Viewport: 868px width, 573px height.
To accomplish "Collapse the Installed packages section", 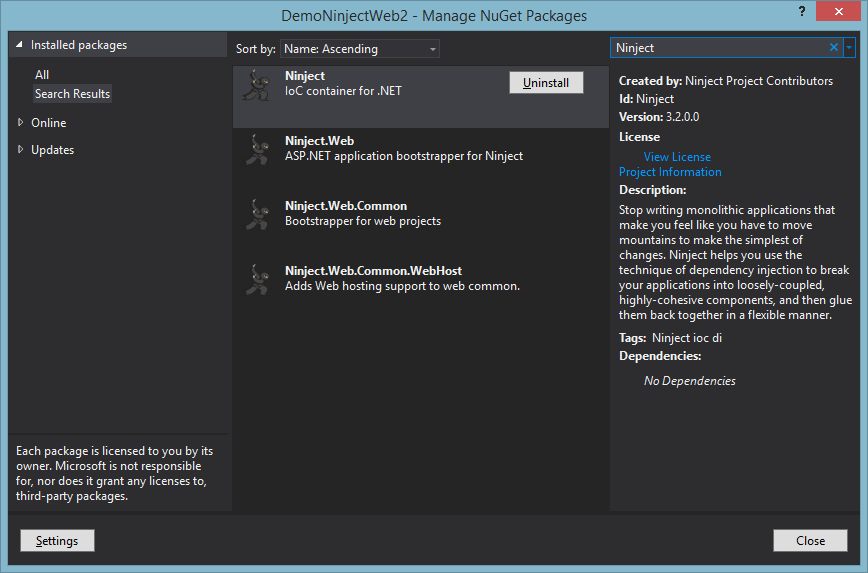I will [x=19, y=45].
